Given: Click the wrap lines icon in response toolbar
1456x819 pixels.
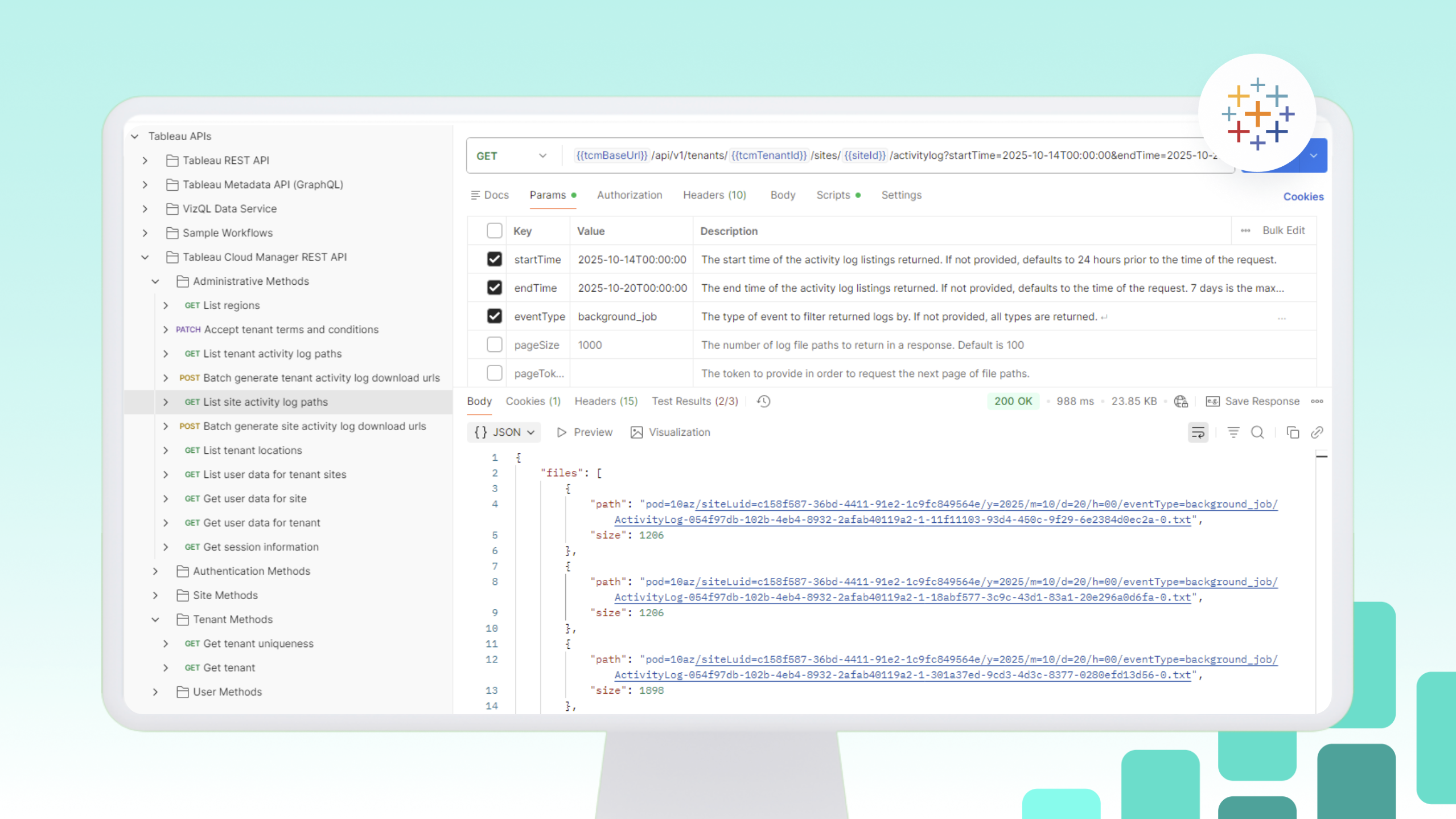Looking at the screenshot, I should 1198,433.
